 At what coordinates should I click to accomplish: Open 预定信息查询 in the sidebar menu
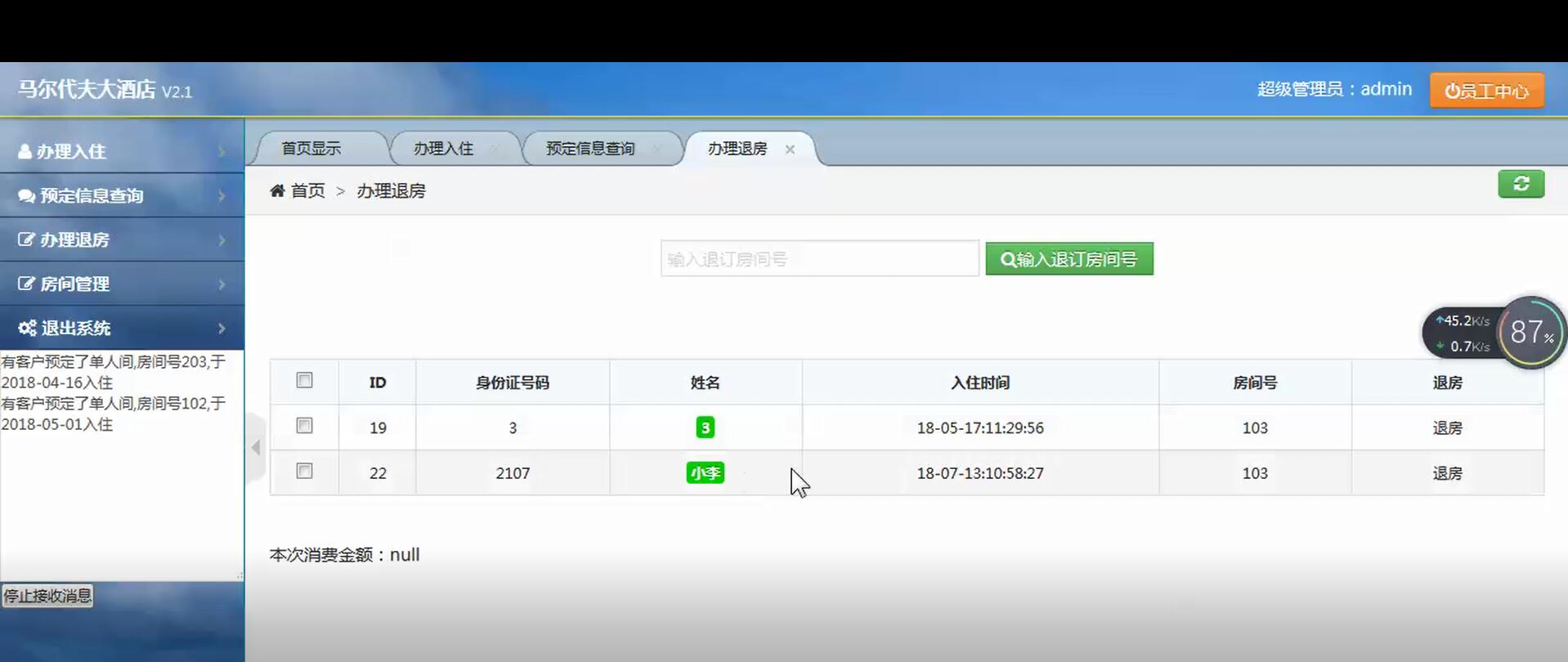[x=122, y=195]
